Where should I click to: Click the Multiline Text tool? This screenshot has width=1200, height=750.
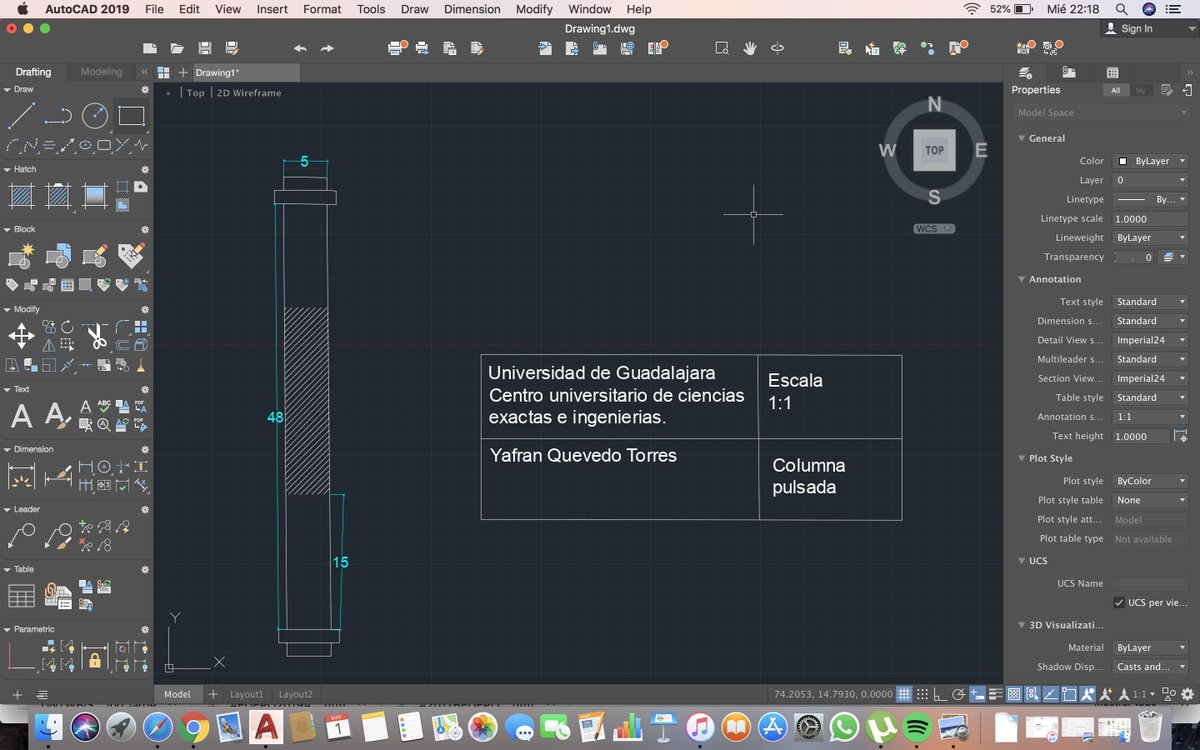(21, 416)
